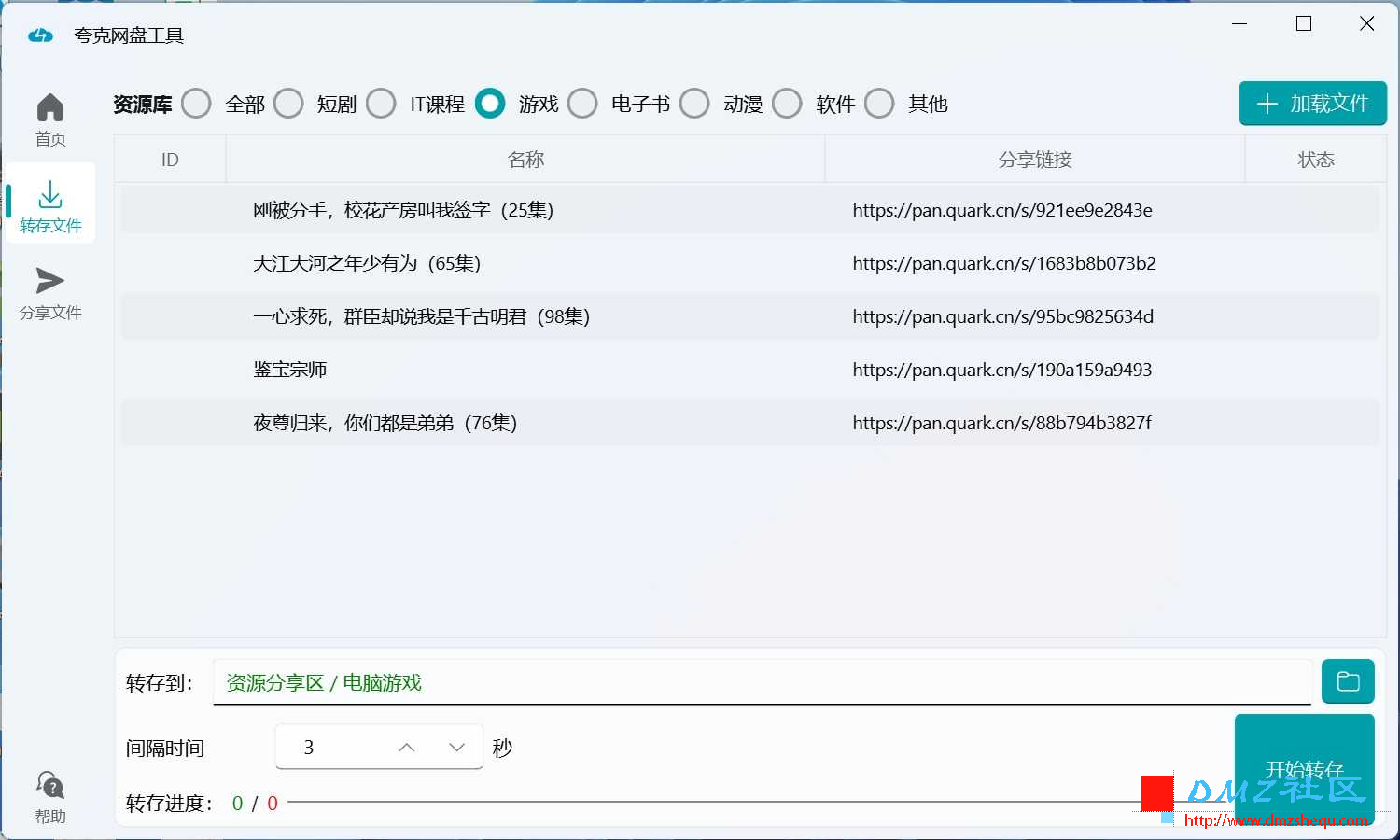Click the Quark cloud app logo
Image resolution: width=1400 pixels, height=840 pixels.
tap(40, 35)
